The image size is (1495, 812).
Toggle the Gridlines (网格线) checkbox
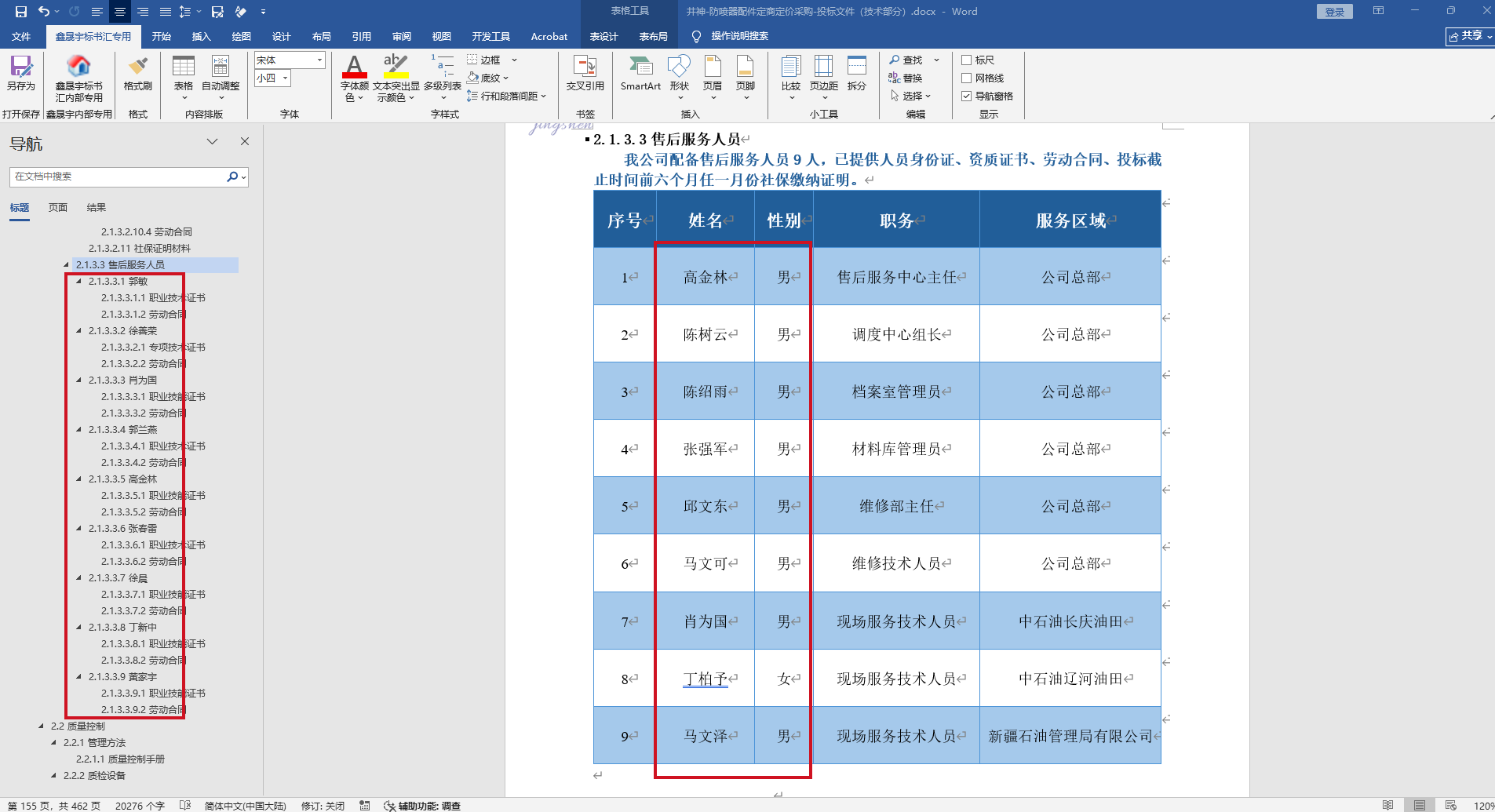pyautogui.click(x=967, y=78)
